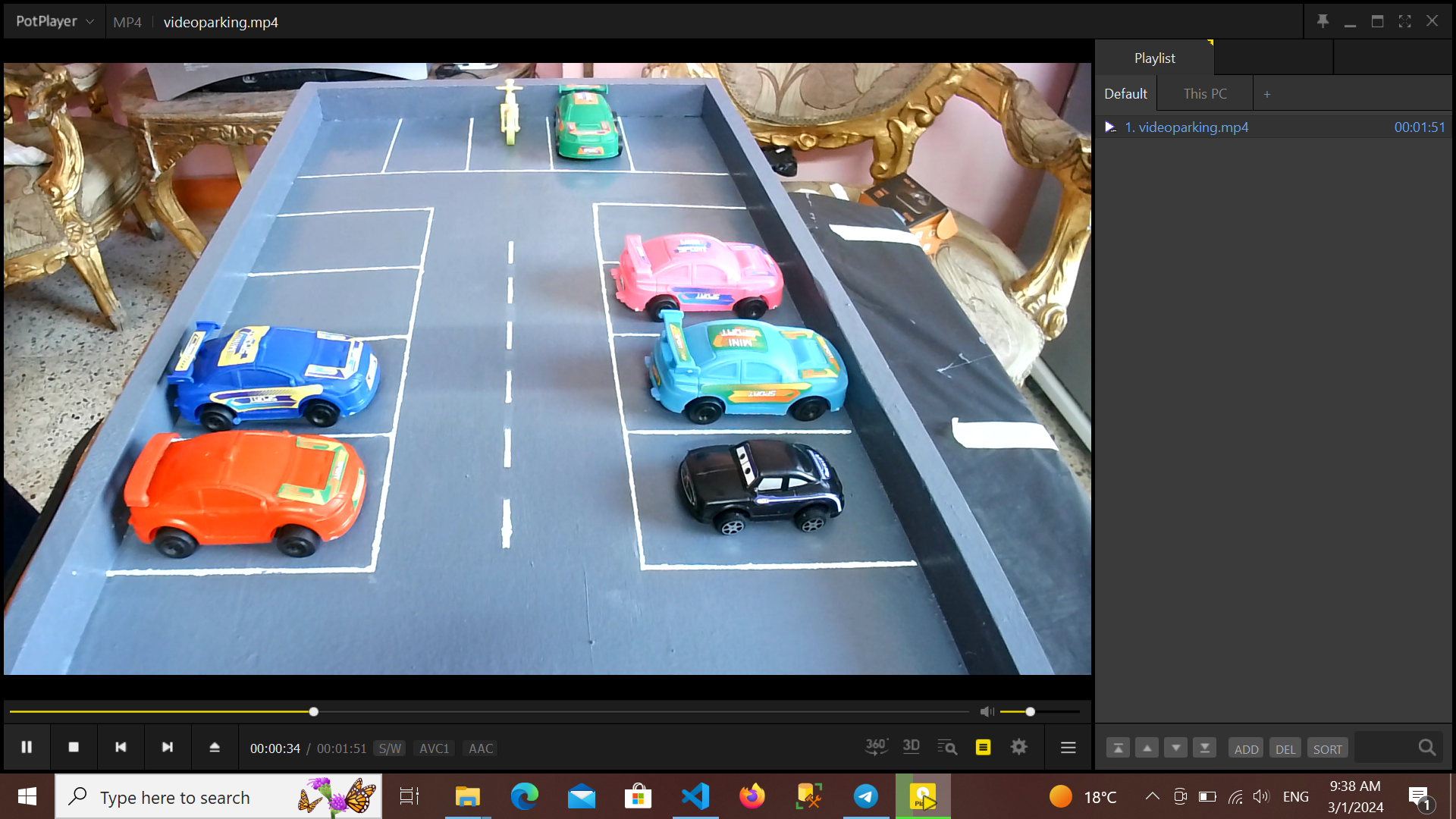Open the SORT options in the playlist

(x=1327, y=748)
